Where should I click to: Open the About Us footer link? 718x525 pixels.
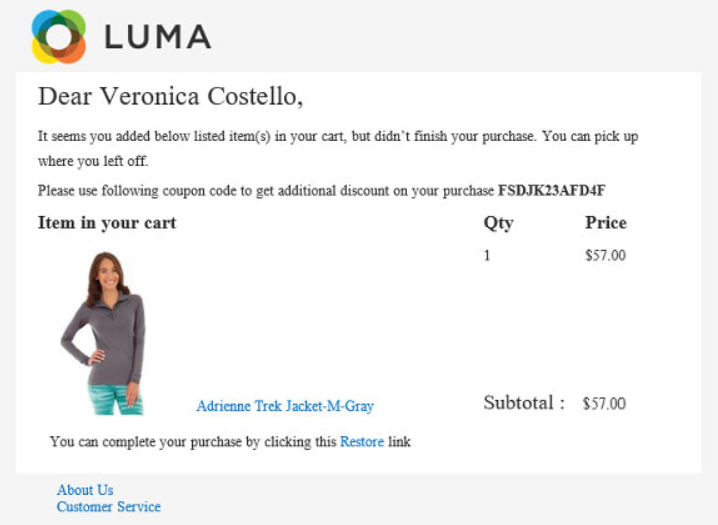point(85,490)
